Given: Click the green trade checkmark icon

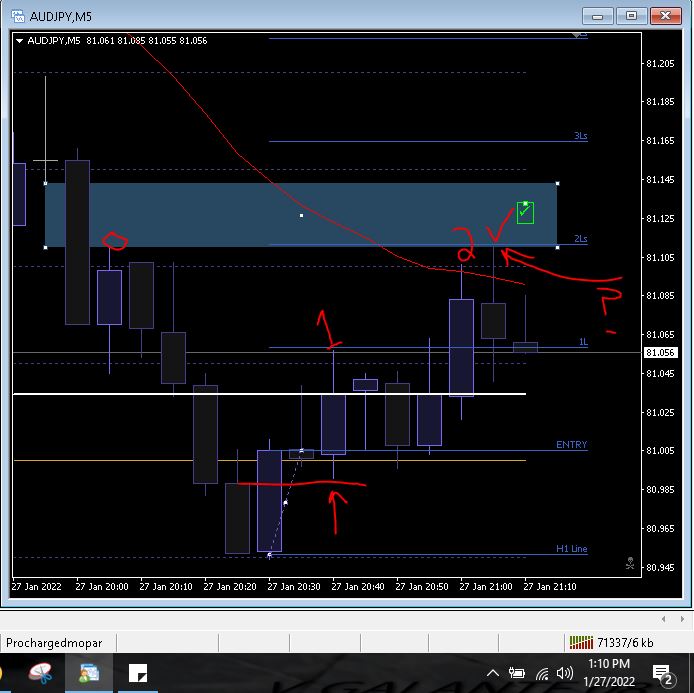Looking at the screenshot, I should [x=525, y=212].
